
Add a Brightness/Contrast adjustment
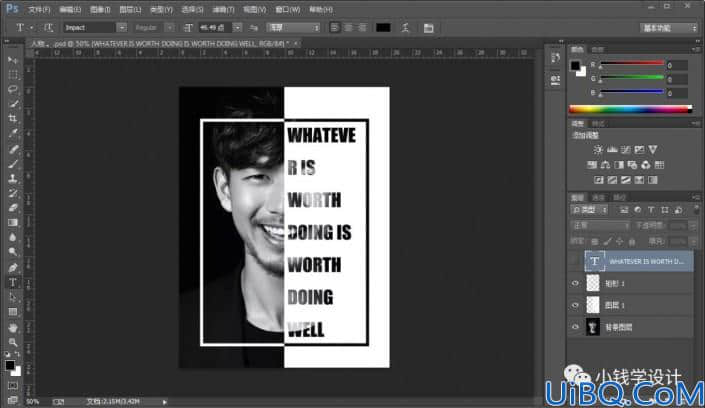[x=598, y=149]
